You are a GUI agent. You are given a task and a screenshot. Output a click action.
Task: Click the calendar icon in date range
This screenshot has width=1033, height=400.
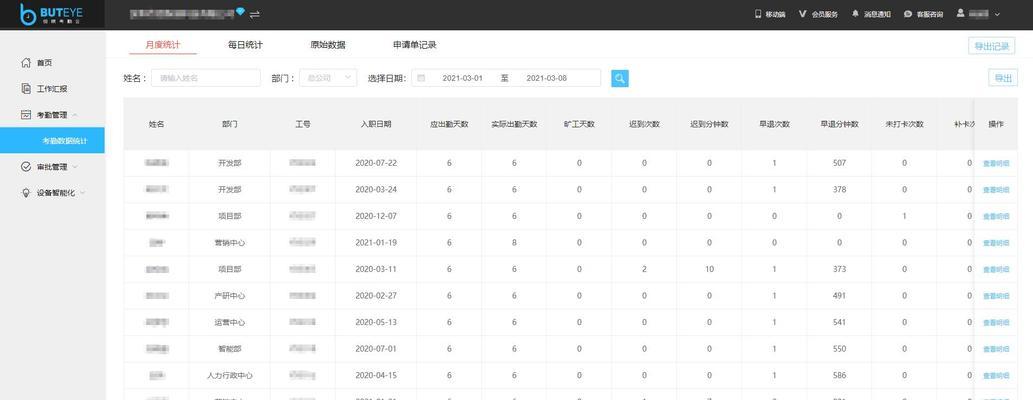[x=422, y=78]
